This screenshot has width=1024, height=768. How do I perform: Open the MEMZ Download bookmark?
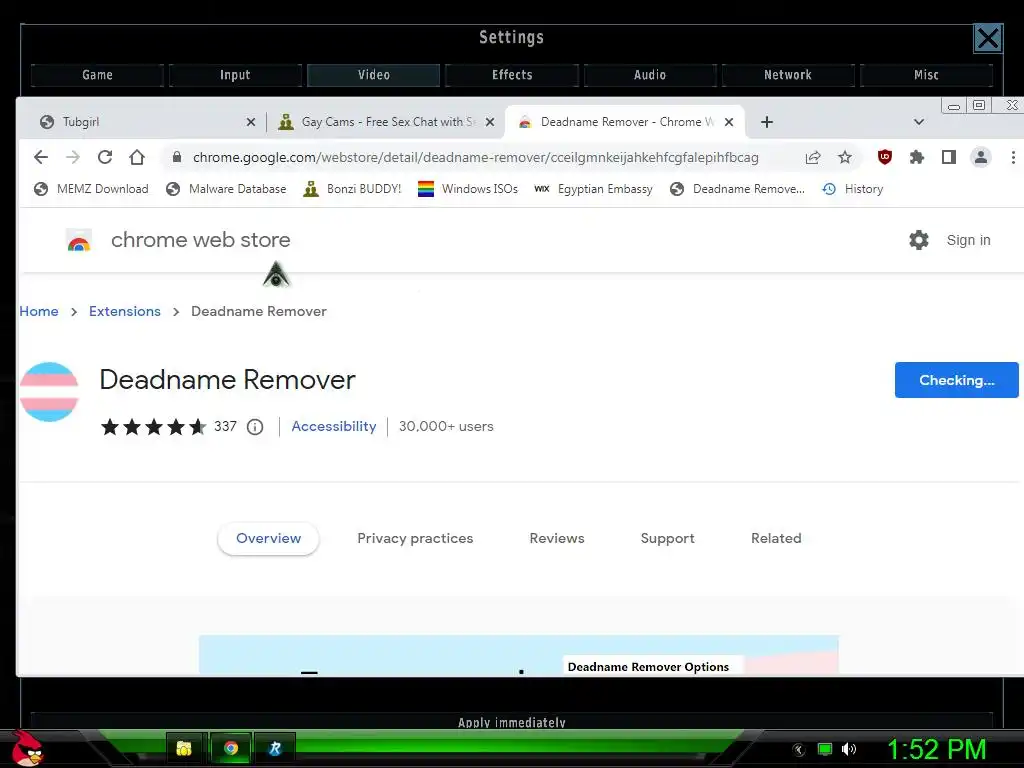pos(91,189)
